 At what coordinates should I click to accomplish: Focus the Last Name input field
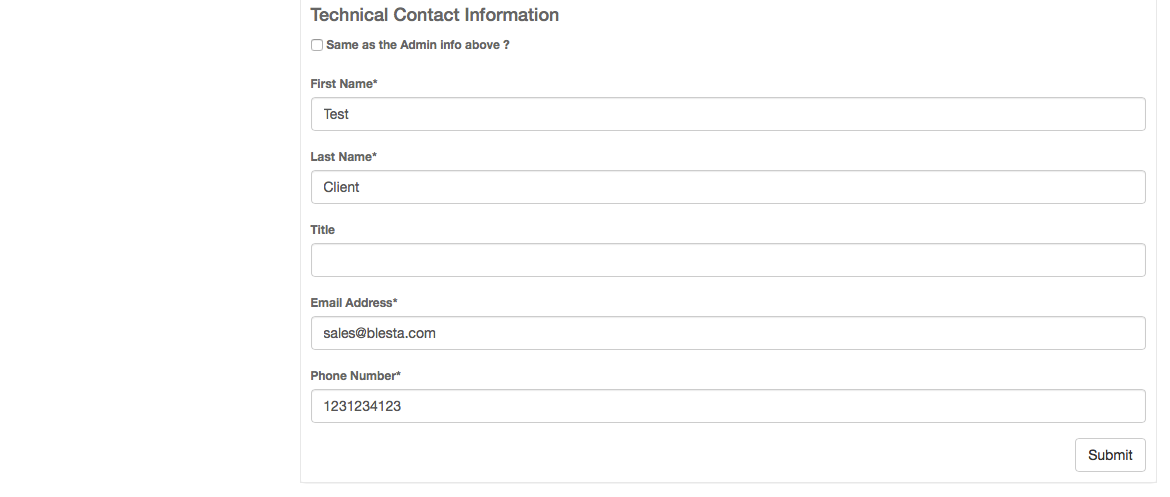tap(728, 187)
